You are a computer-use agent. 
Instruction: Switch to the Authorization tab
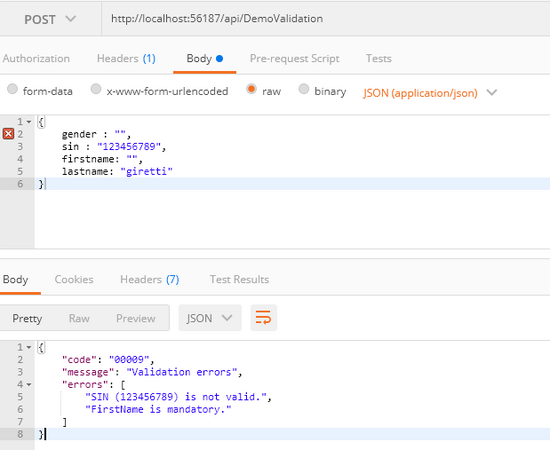[36, 58]
